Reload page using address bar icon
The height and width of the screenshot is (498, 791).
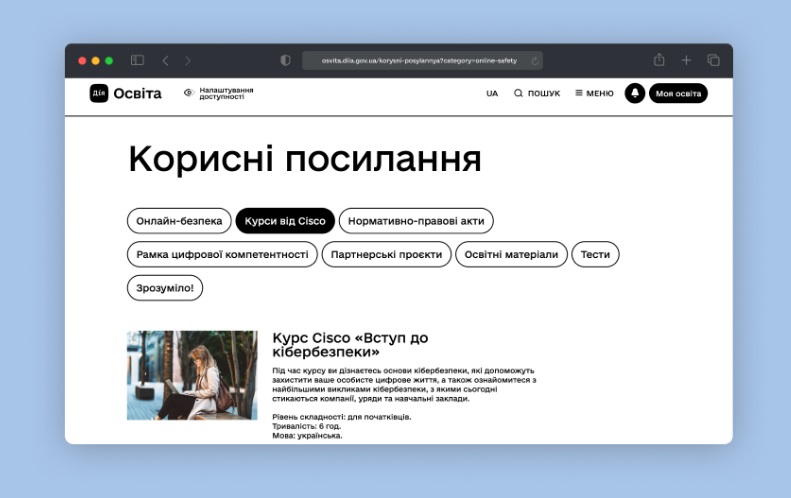click(x=535, y=60)
